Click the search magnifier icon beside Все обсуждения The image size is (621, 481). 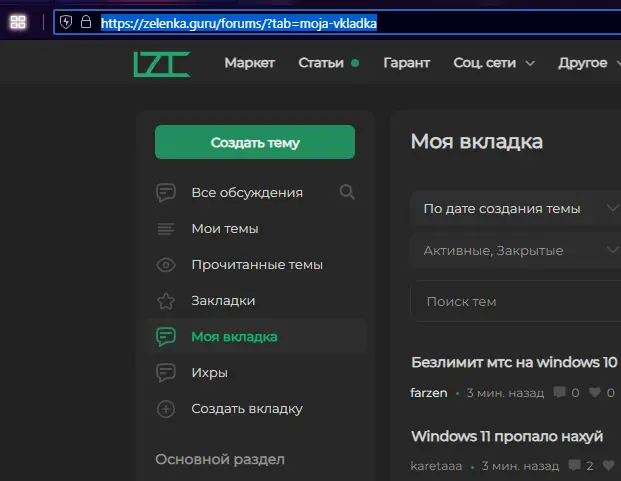(x=347, y=192)
